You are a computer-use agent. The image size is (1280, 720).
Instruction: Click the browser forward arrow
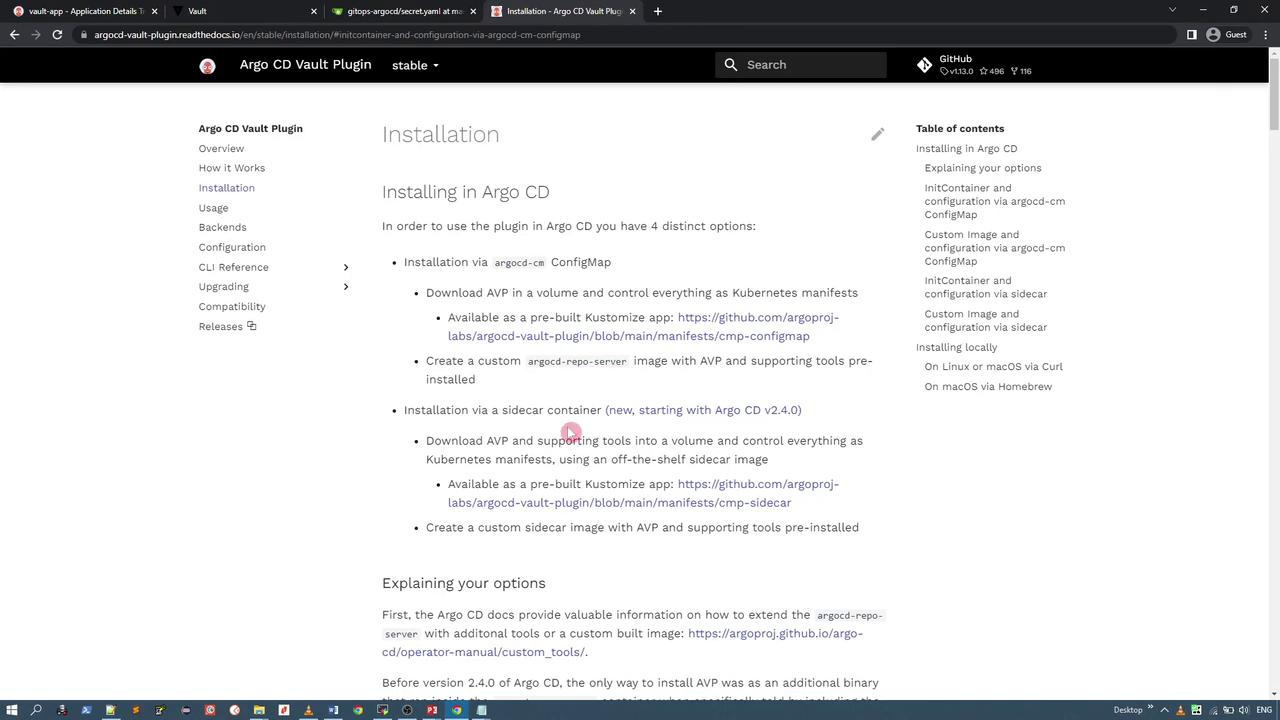(x=36, y=35)
